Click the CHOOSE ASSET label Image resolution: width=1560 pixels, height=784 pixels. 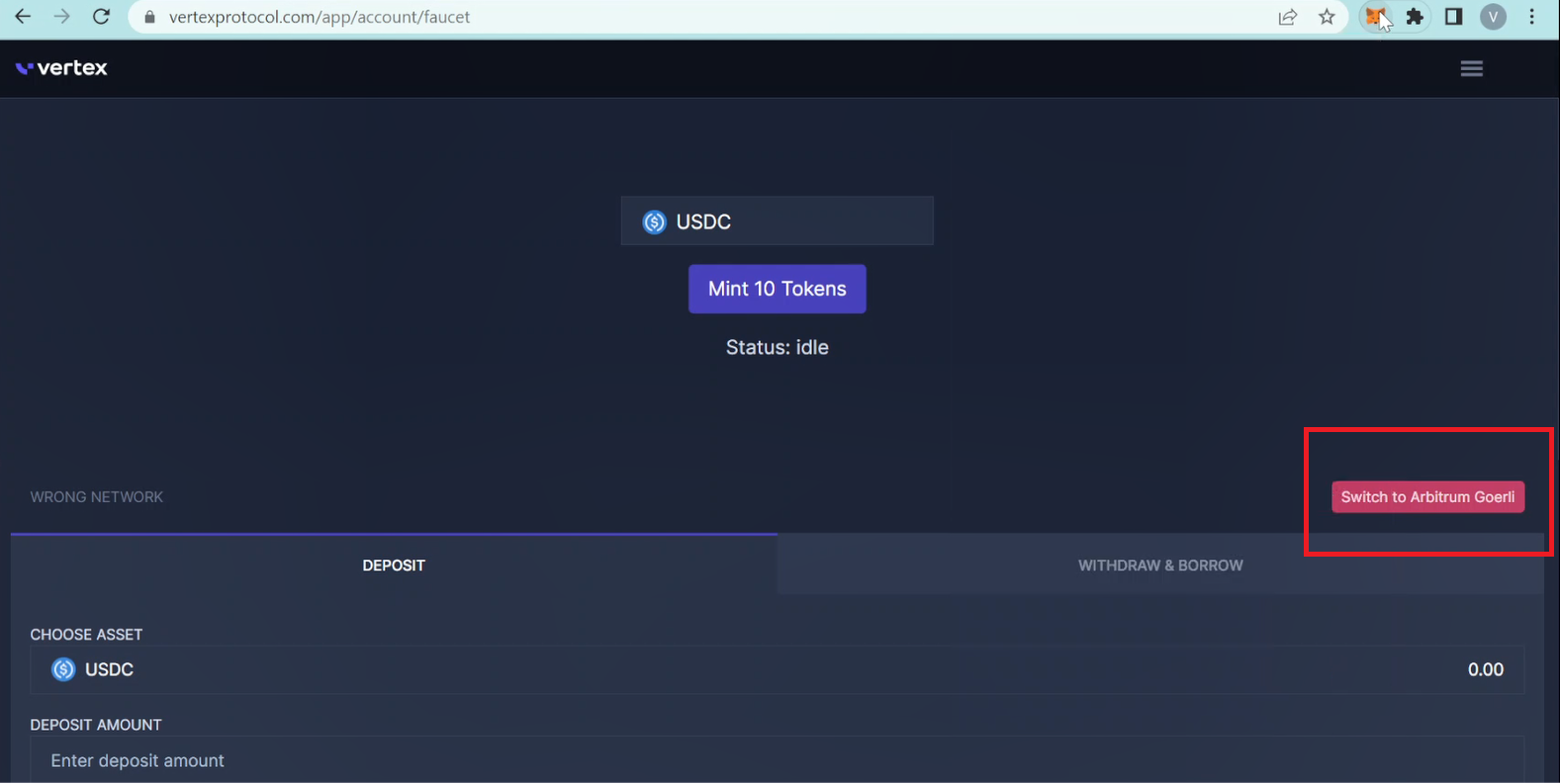click(x=86, y=635)
